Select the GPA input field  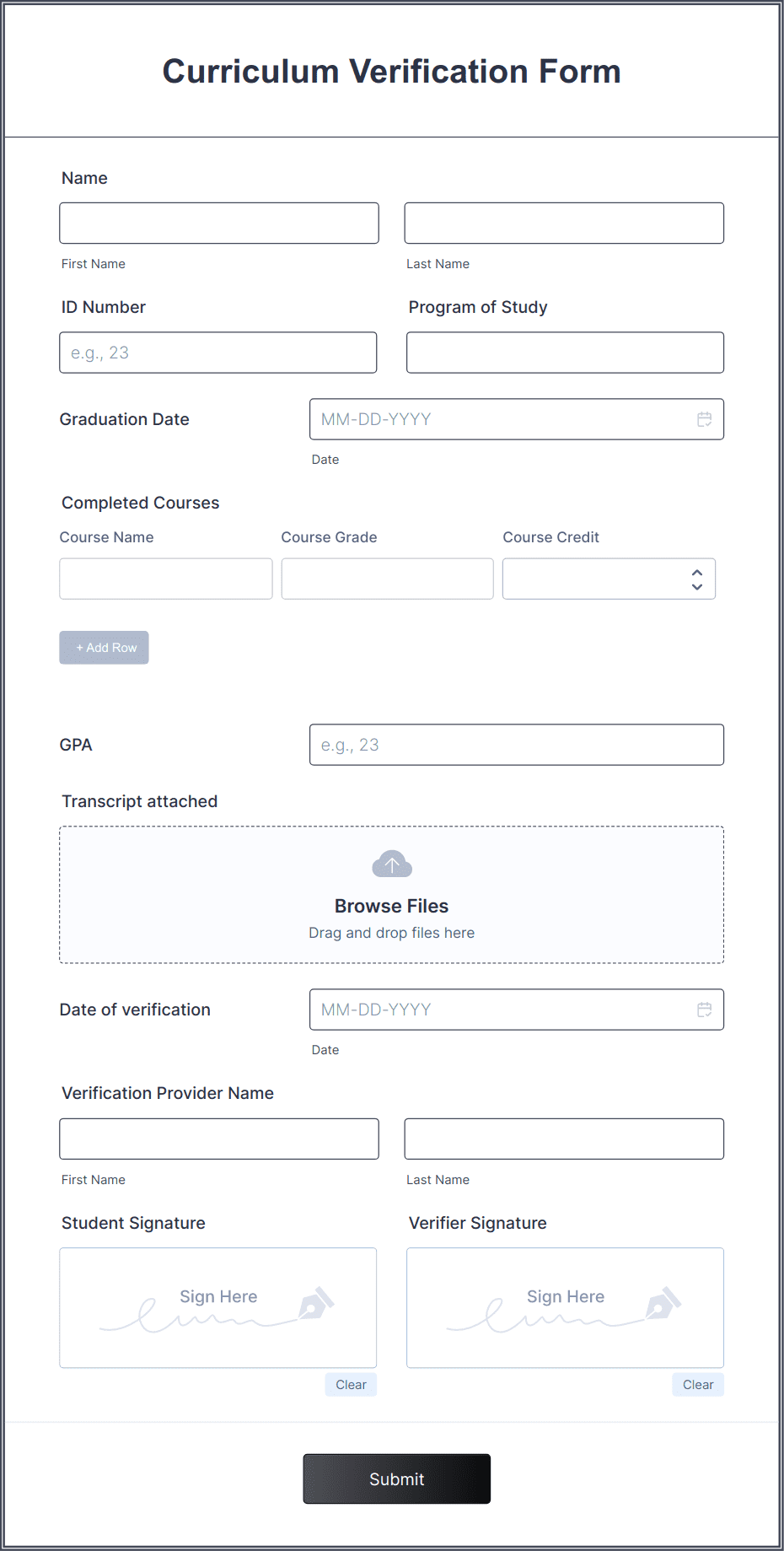tap(516, 745)
